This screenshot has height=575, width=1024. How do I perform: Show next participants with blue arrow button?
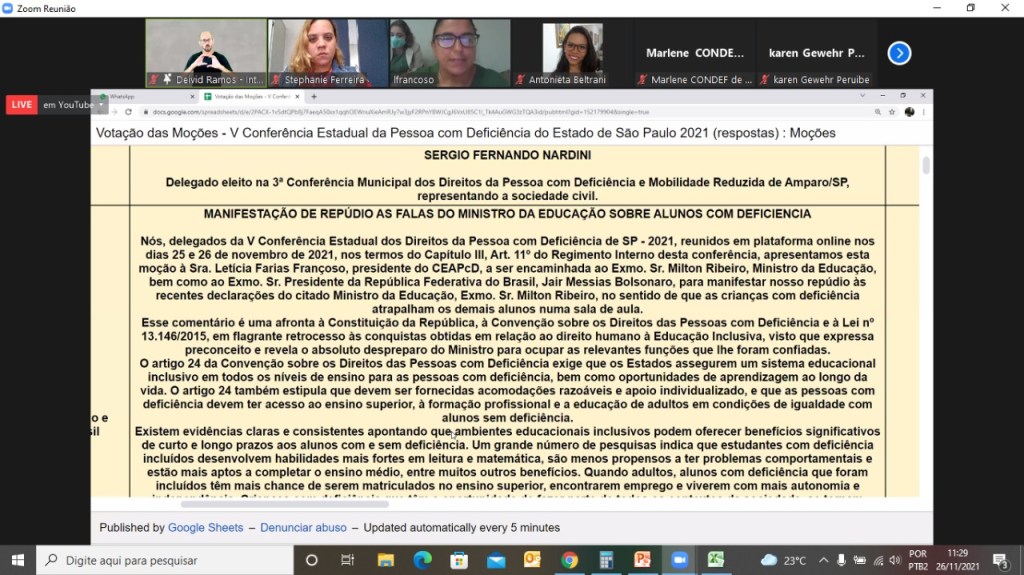click(899, 53)
